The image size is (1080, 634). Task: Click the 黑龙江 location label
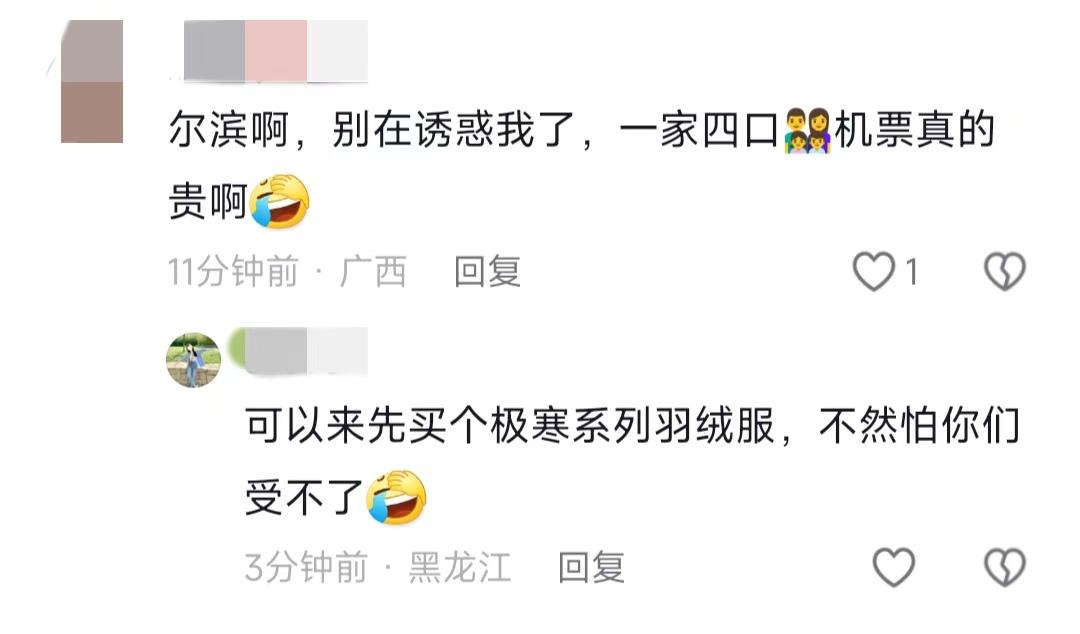pos(460,567)
